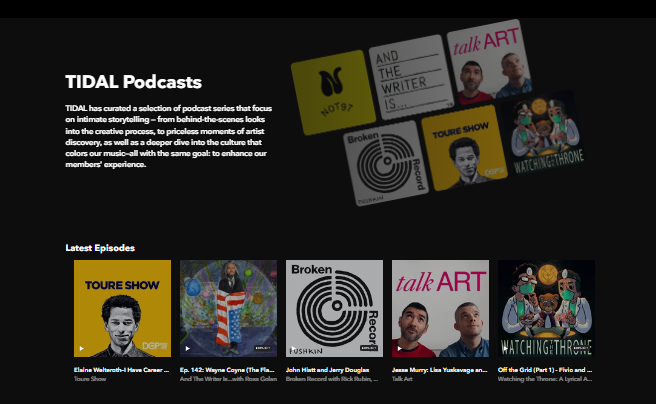Viewport: 656px width, 404px height.
Task: Open episode title Elaine Welteroth-I Have Career
Action: click(121, 370)
